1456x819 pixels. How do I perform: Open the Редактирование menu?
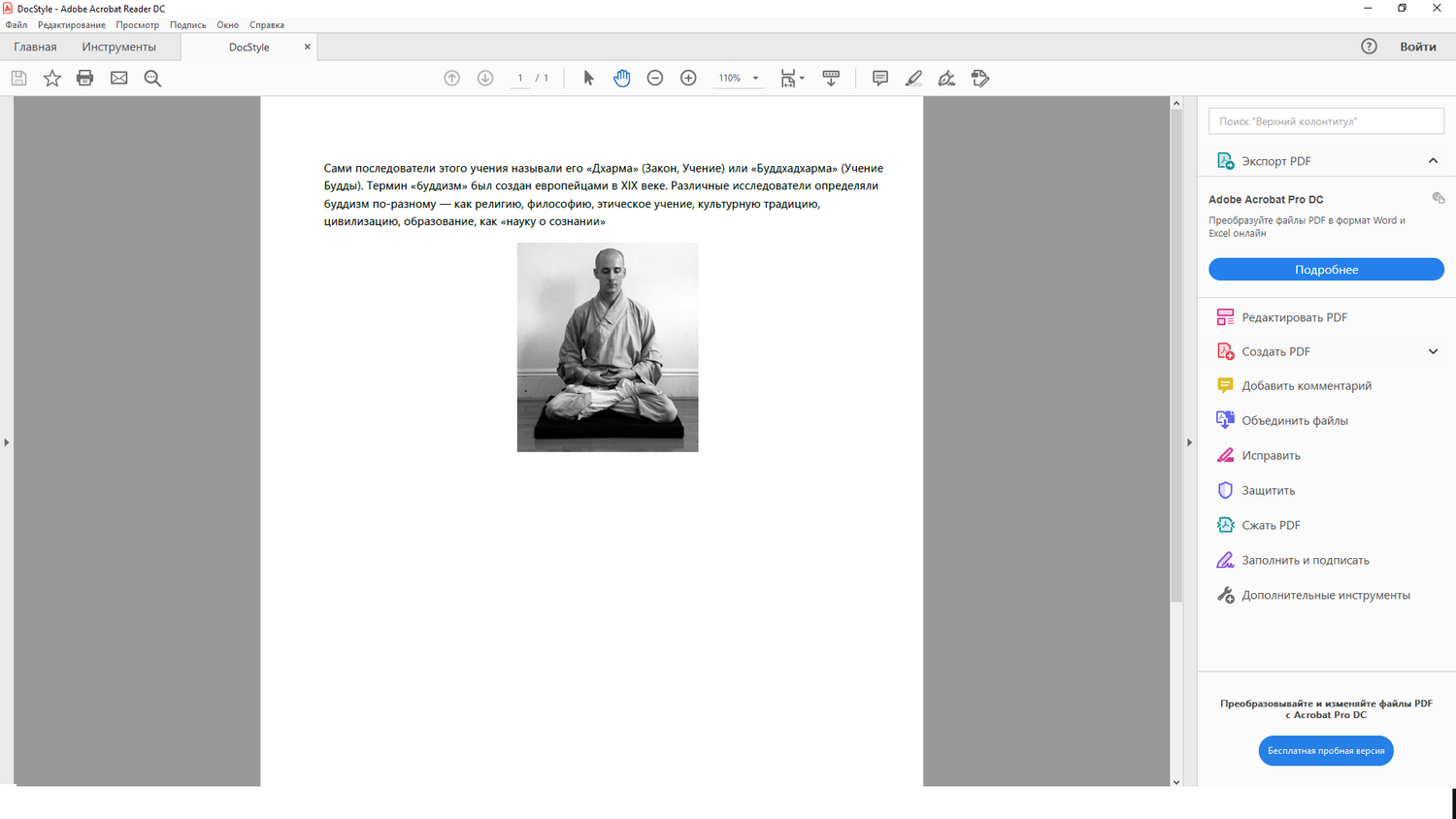[x=72, y=25]
